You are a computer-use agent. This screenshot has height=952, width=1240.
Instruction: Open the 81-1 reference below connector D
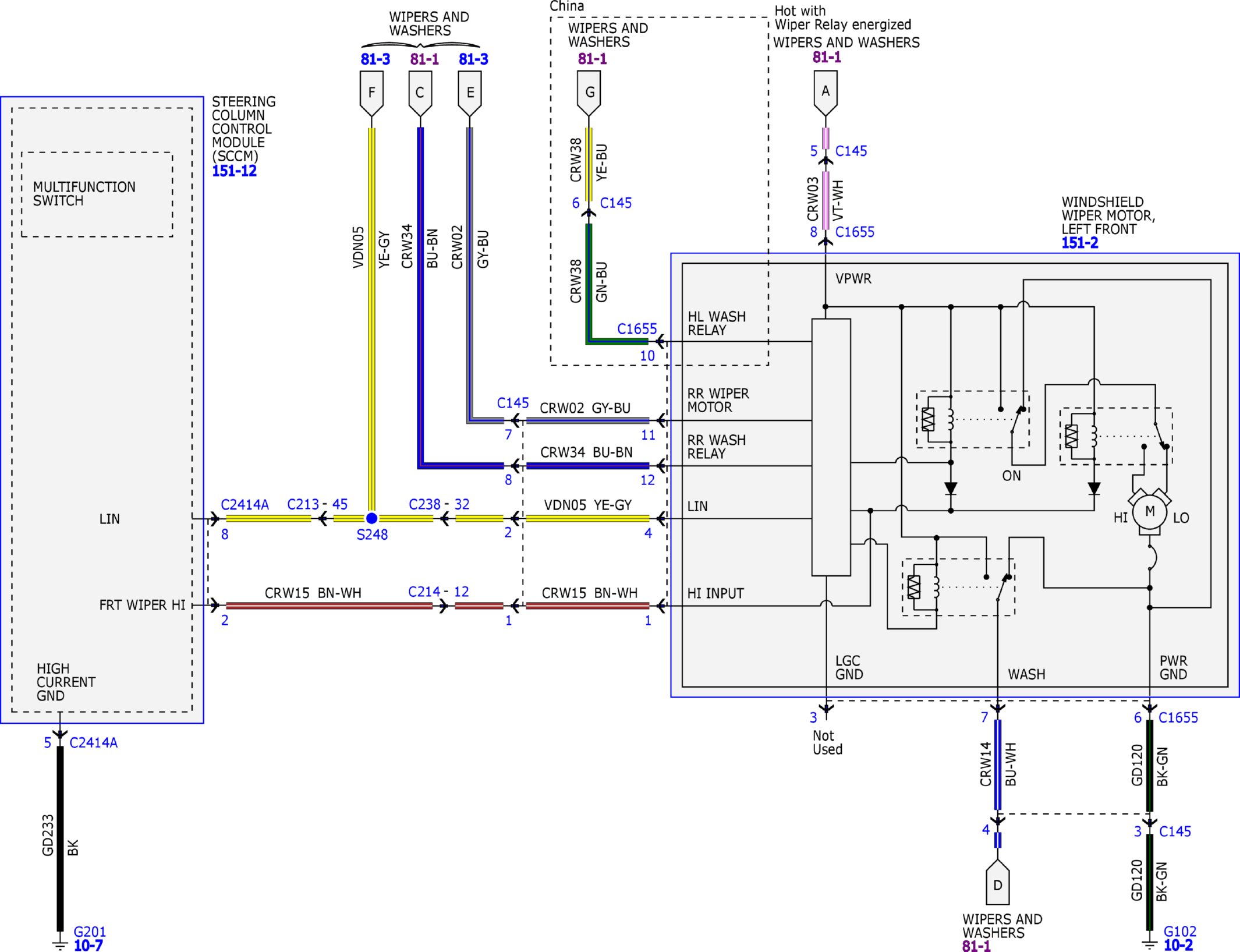(x=977, y=946)
